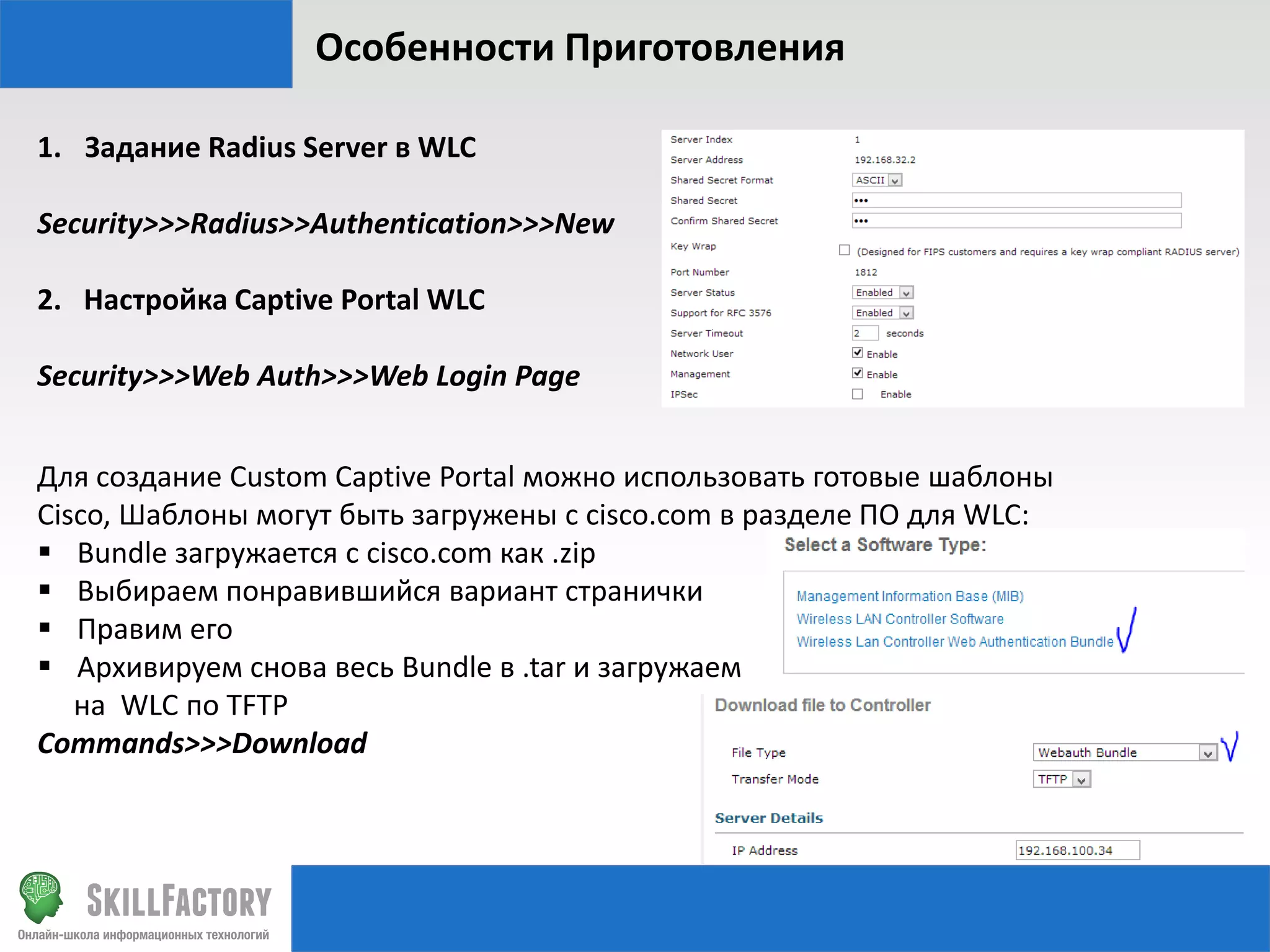Click the Security>>>Web Auth>>>Web Login Page text
This screenshot has width=1270, height=952.
[x=308, y=377]
